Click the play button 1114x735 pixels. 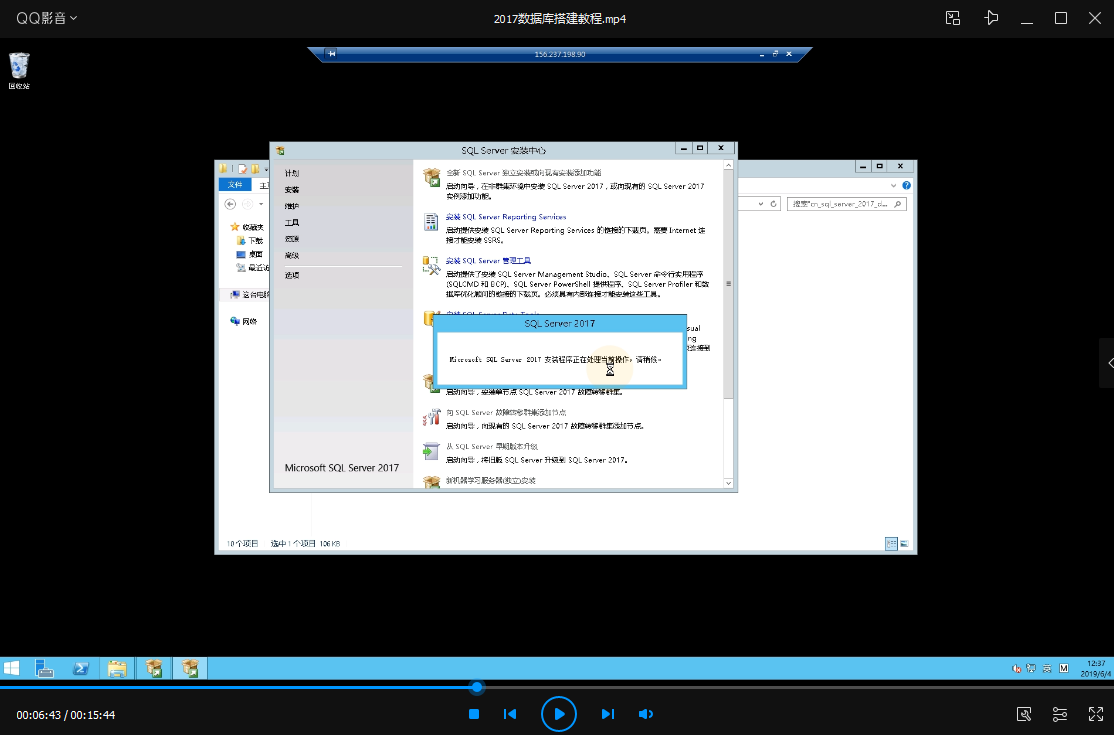click(x=558, y=714)
